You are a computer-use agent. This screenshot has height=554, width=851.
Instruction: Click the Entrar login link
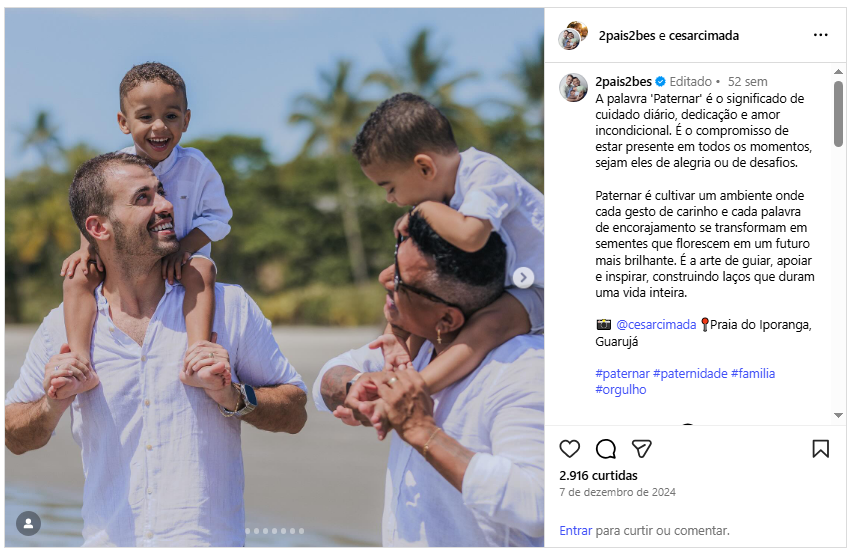[575, 530]
